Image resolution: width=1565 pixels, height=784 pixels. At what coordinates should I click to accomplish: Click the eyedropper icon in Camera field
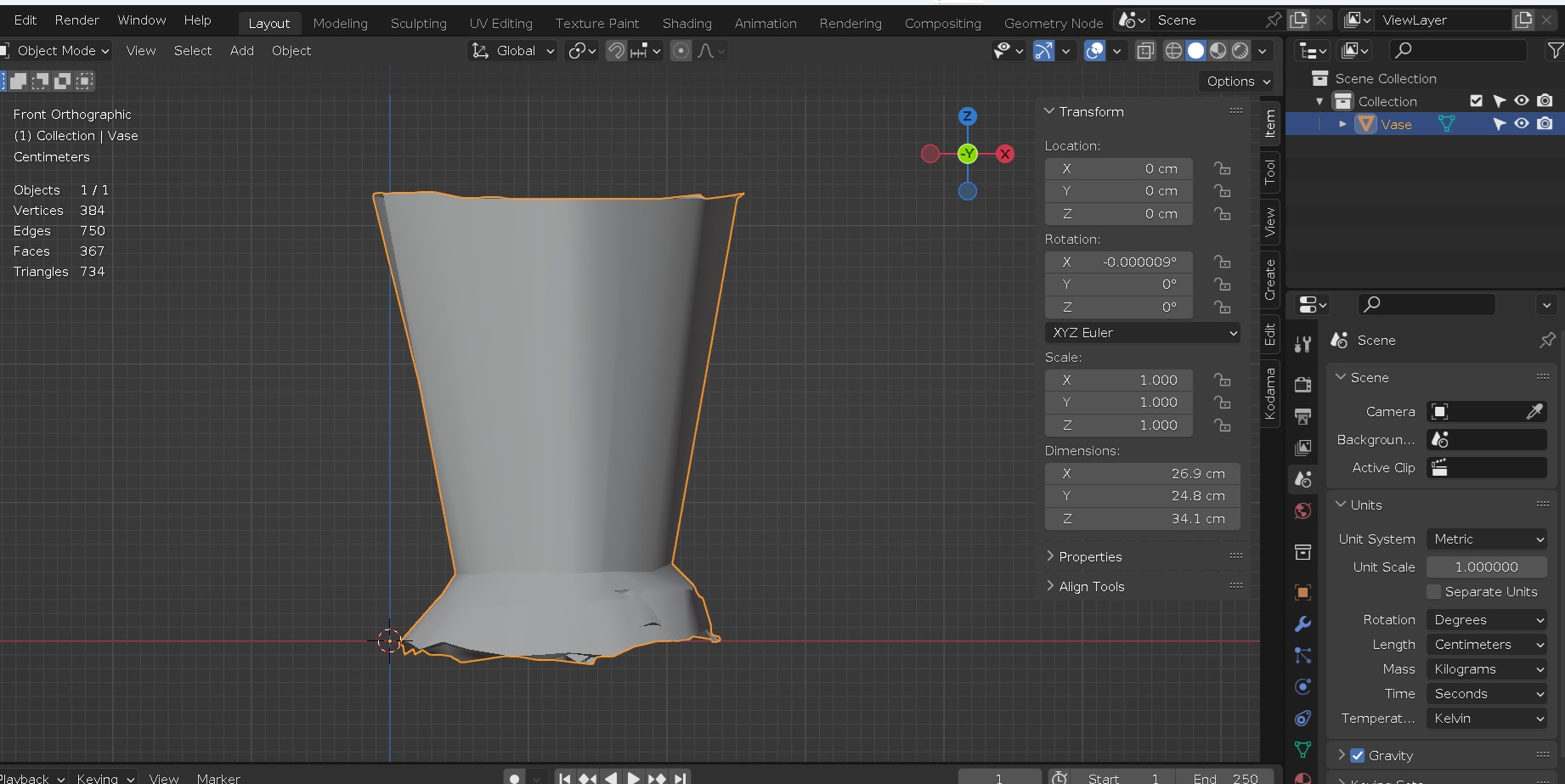click(x=1534, y=412)
